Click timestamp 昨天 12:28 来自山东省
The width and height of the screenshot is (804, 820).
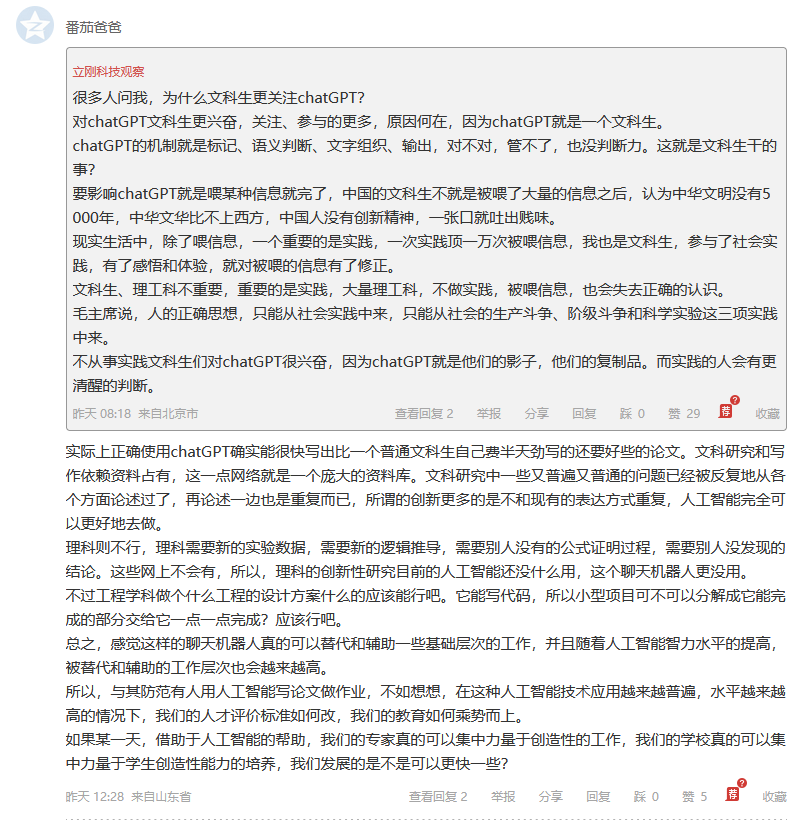click(128, 796)
